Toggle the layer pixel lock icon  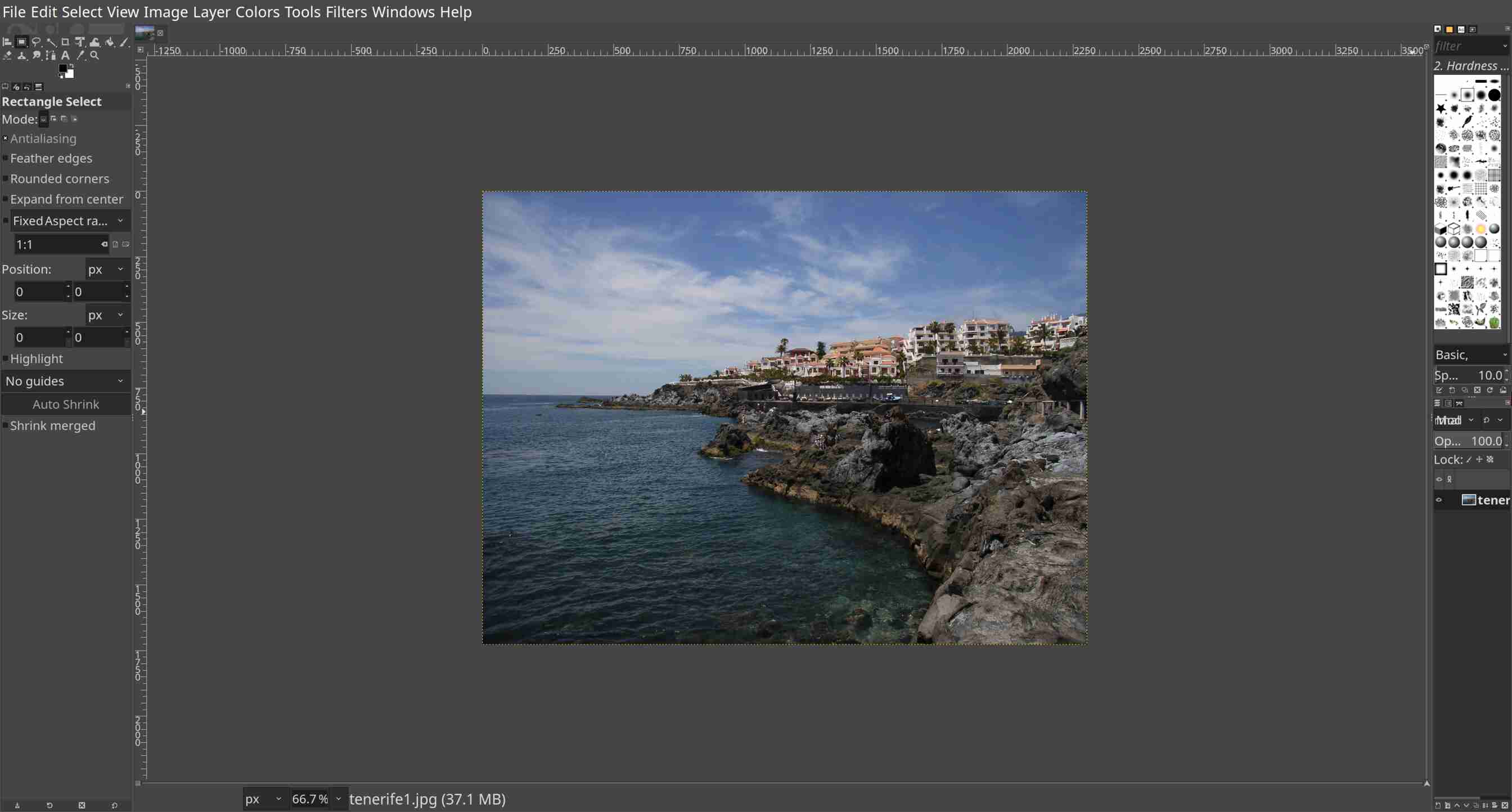[1469, 460]
